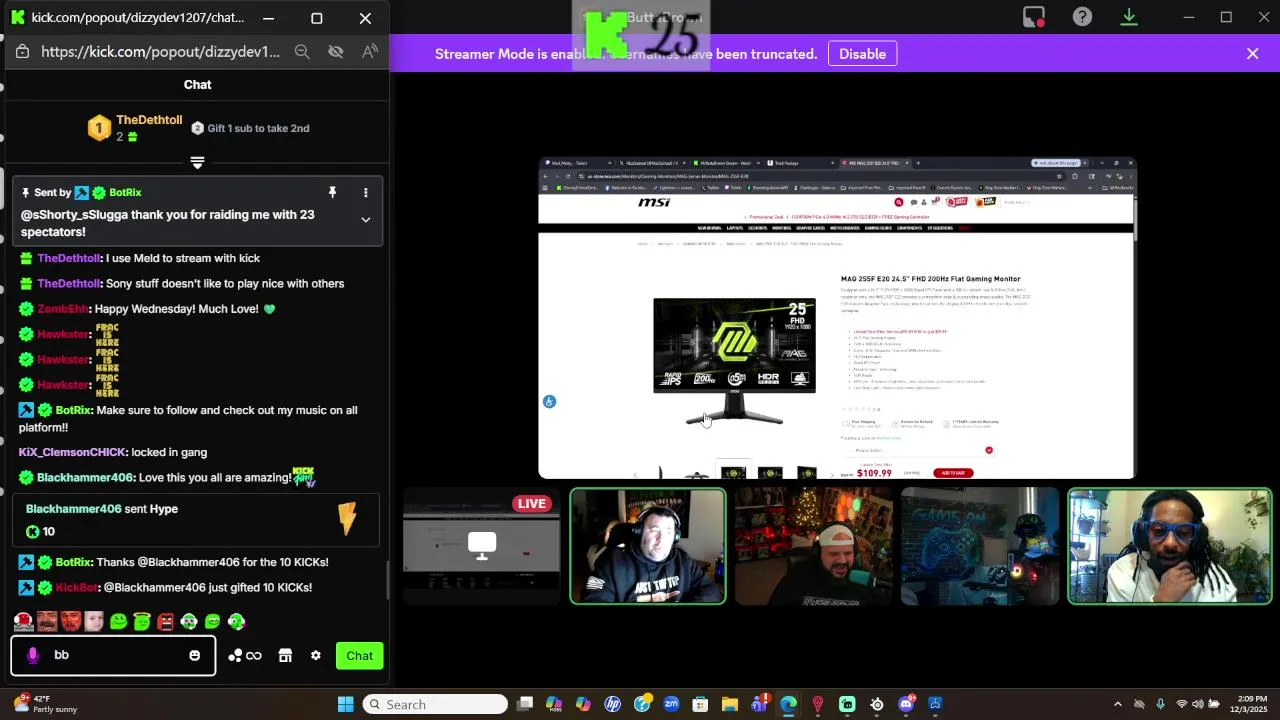Click ZombEhh username in chat
The width and height of the screenshot is (1280, 720).
click(x=63, y=309)
